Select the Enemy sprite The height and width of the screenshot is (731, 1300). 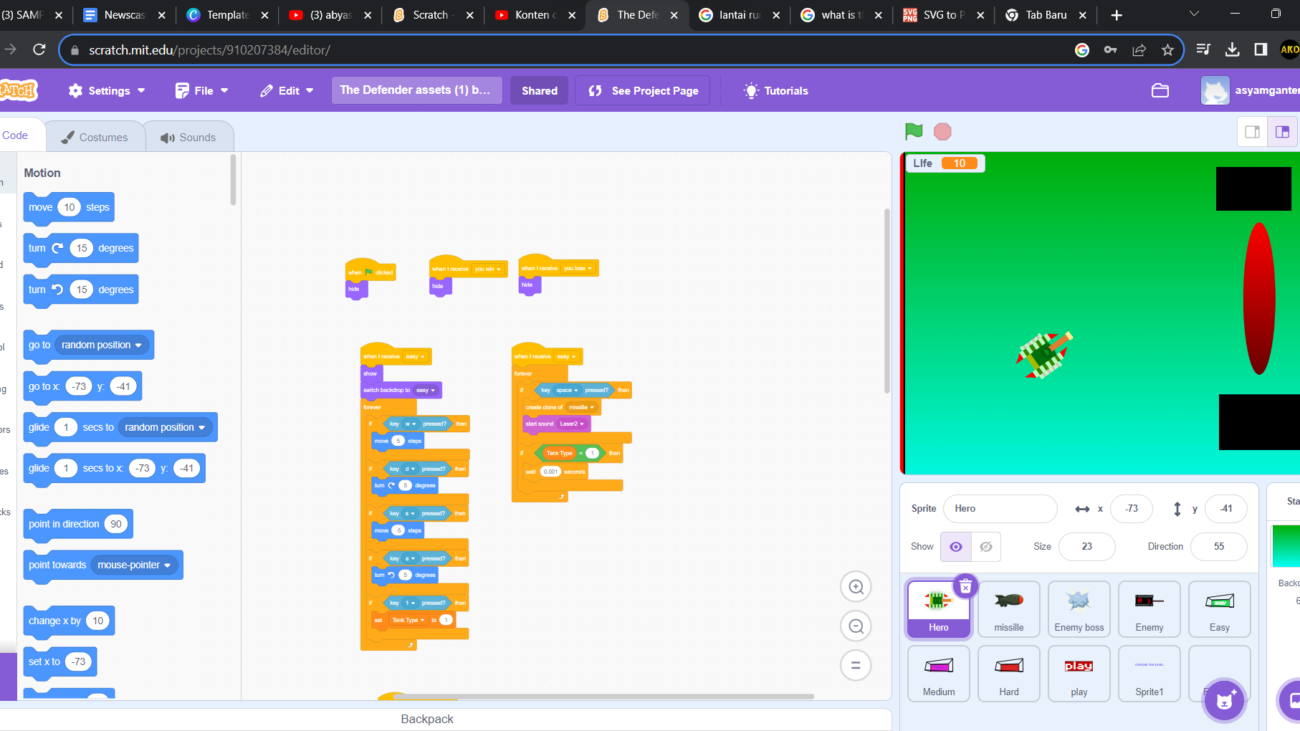point(1149,609)
